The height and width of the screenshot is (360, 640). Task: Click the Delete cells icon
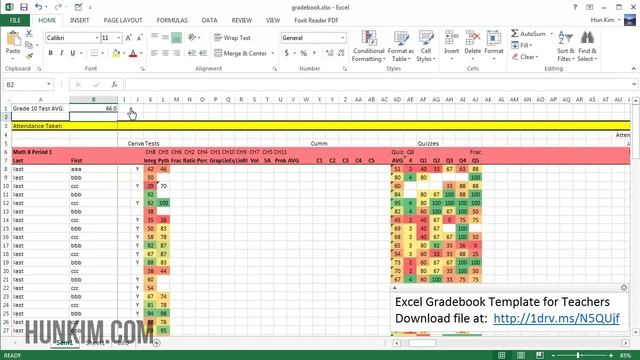pos(473,38)
